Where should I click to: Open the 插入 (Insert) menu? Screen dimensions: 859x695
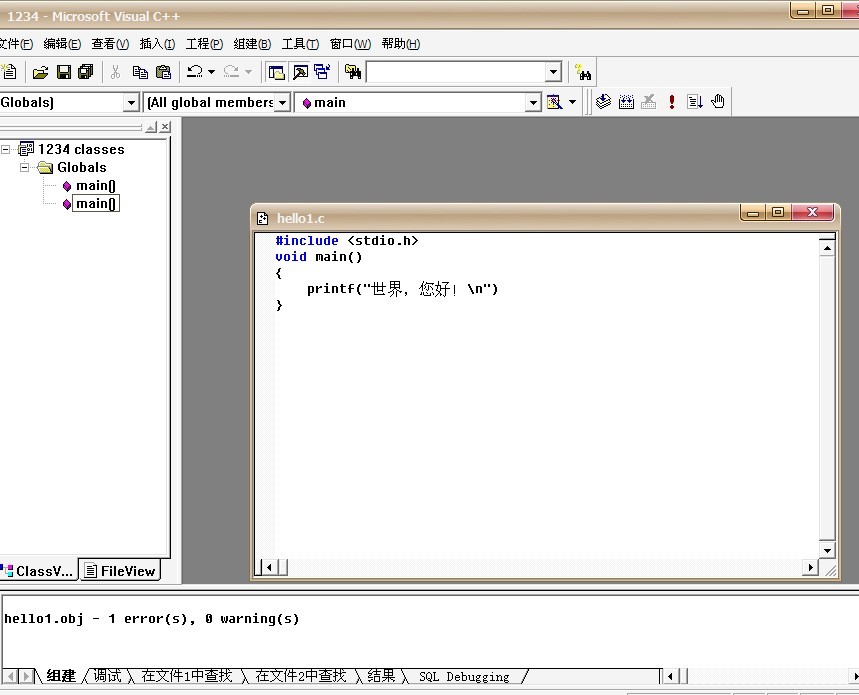coord(157,44)
